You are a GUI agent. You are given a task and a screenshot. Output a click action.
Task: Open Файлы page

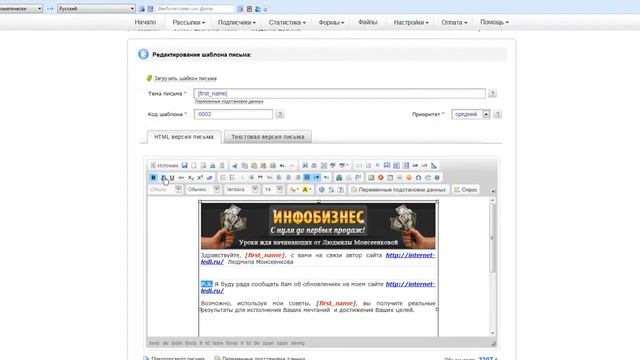368,22
